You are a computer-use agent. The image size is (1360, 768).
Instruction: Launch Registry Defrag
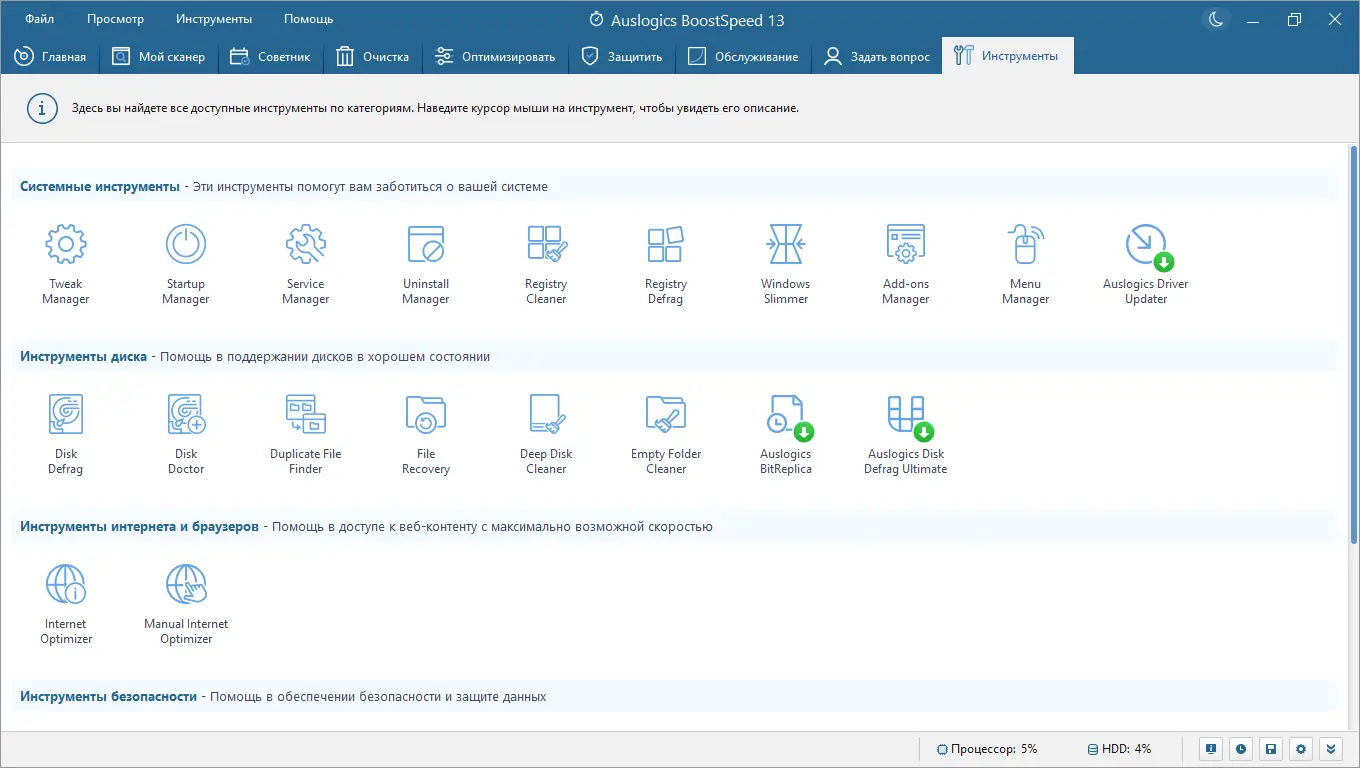[666, 264]
